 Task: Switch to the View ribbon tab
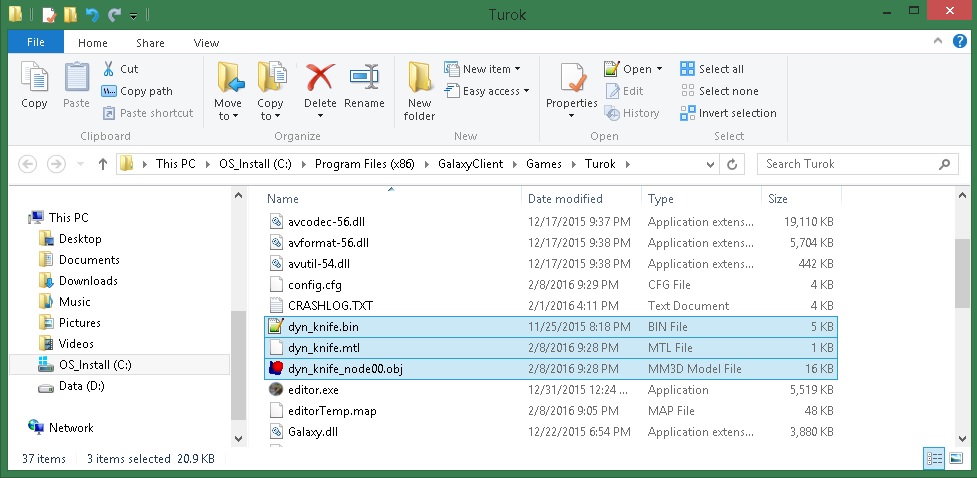click(206, 43)
